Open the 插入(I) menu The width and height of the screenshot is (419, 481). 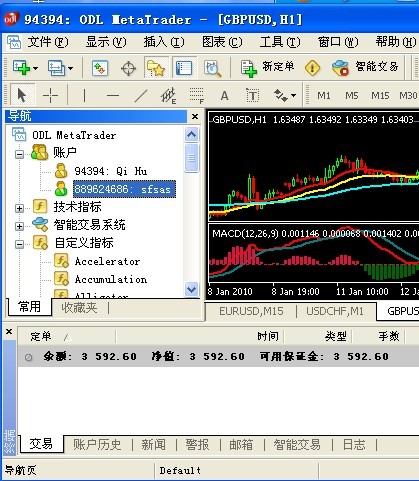click(x=164, y=42)
